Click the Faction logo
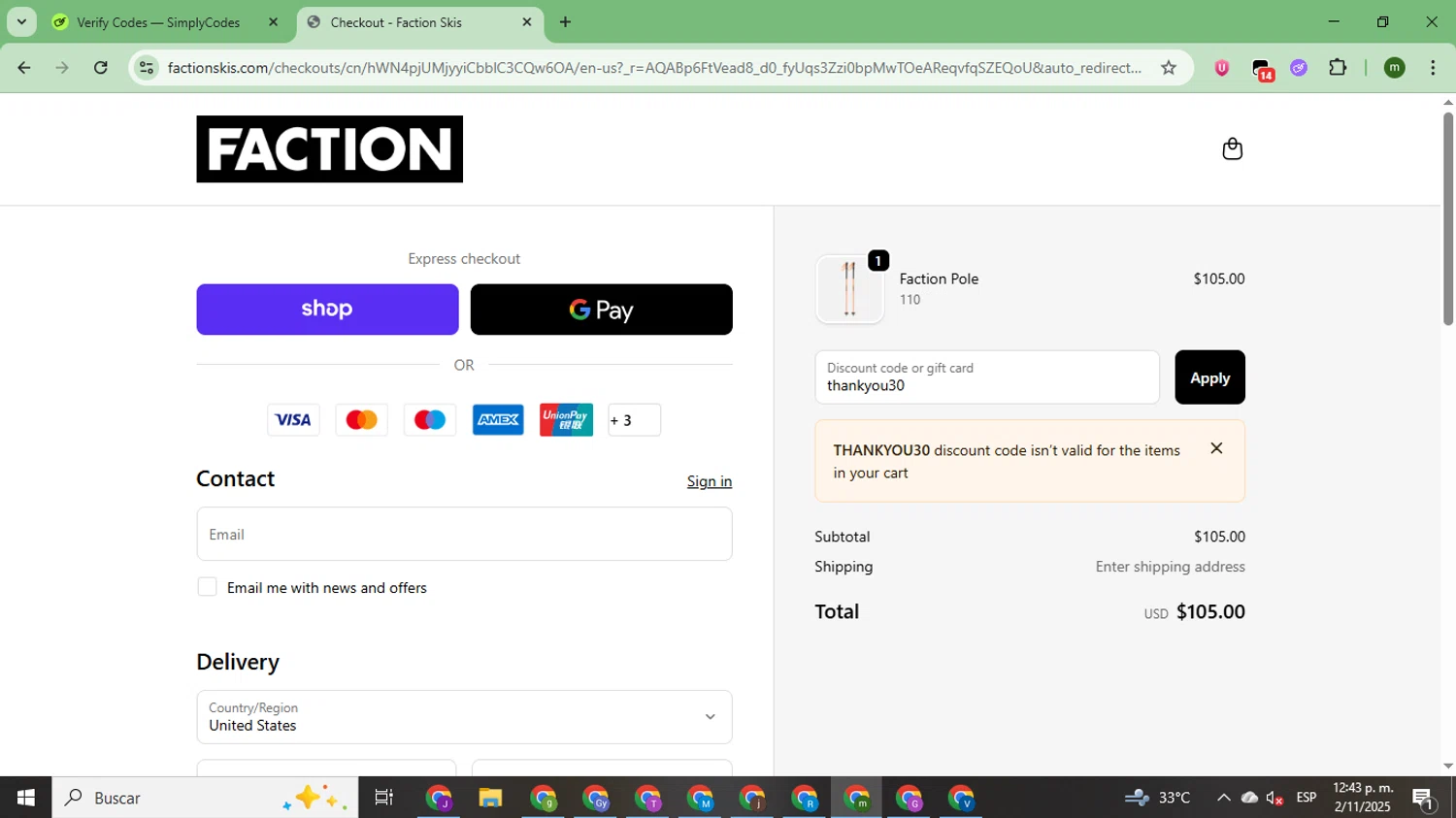 (x=329, y=149)
